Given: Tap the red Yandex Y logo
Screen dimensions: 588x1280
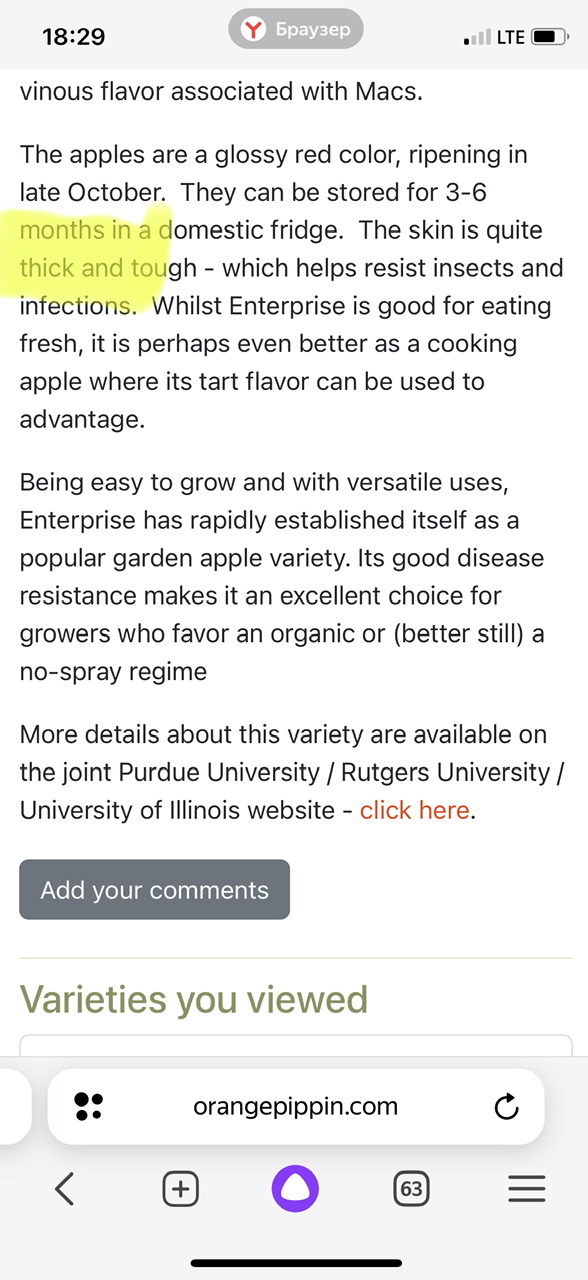Looking at the screenshot, I should point(256,30).
